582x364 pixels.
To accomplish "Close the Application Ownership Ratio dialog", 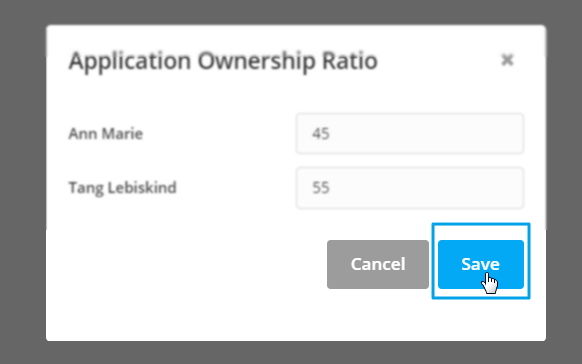I will coord(507,59).
